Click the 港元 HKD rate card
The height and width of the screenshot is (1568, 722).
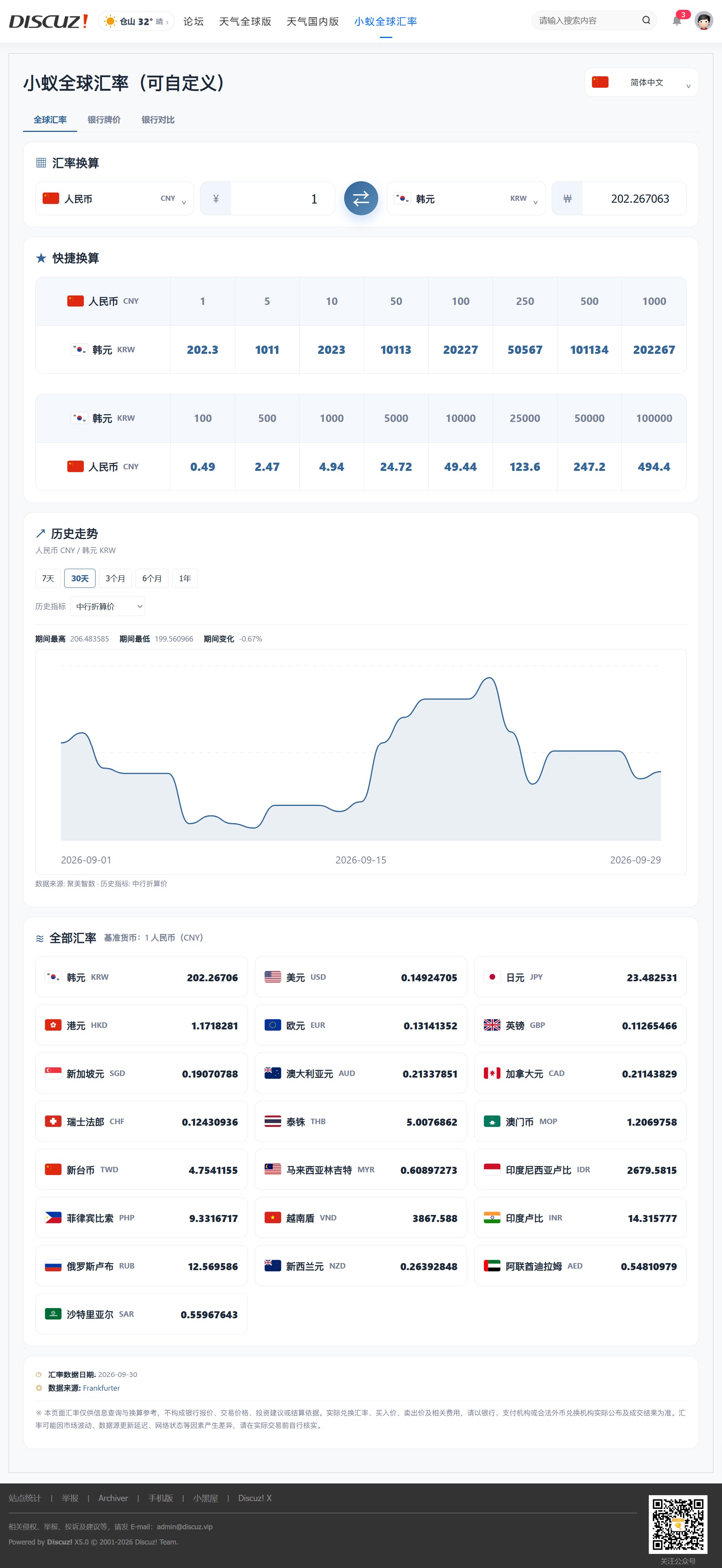point(141,1025)
